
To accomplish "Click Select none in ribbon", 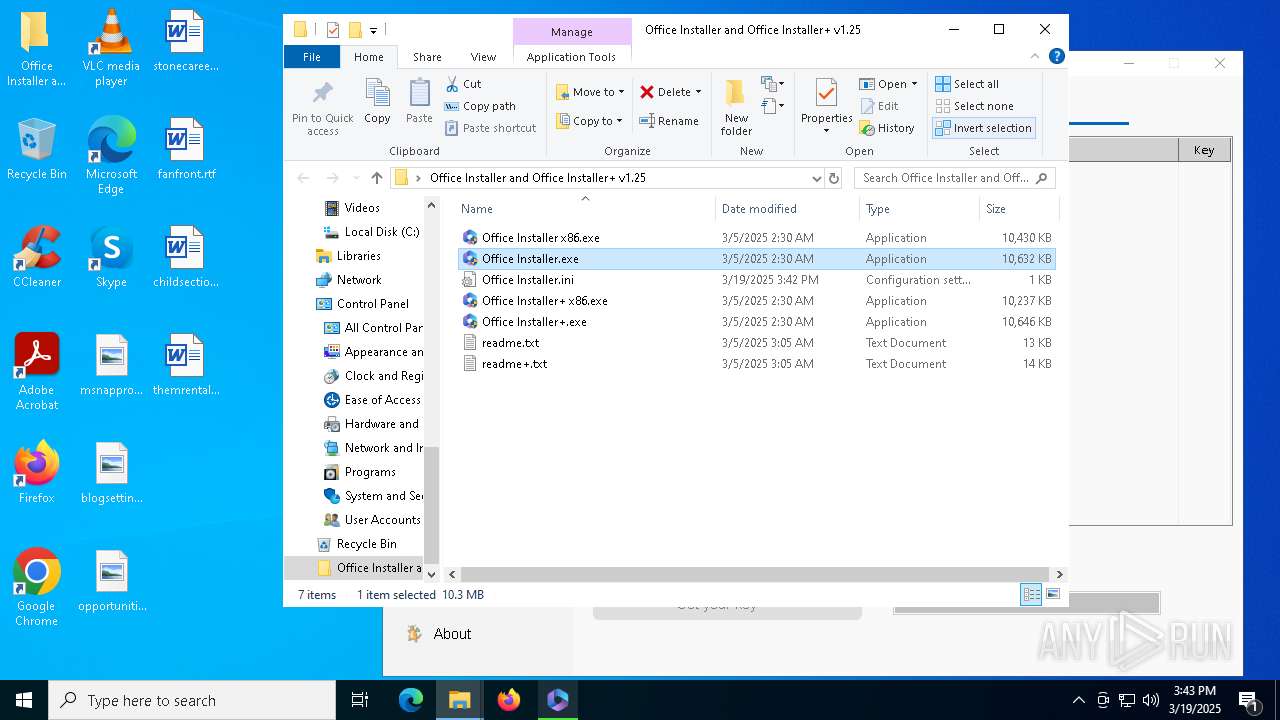I will [974, 106].
